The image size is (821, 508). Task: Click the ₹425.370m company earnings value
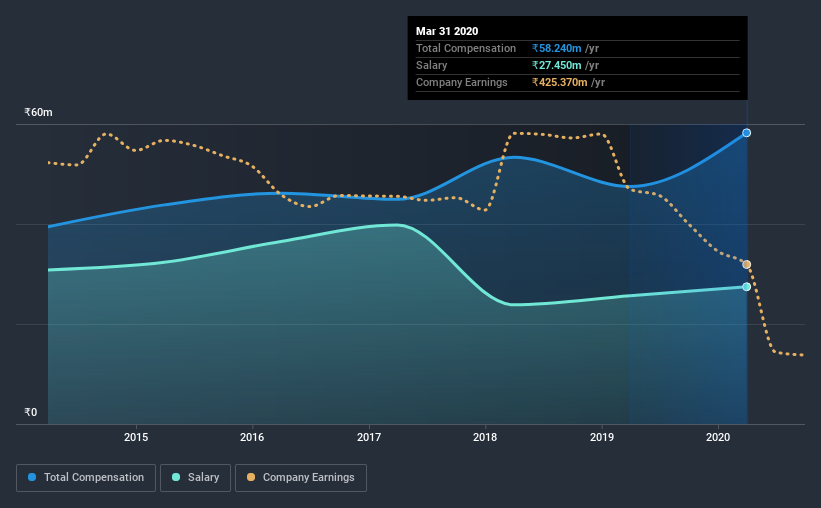coord(560,82)
